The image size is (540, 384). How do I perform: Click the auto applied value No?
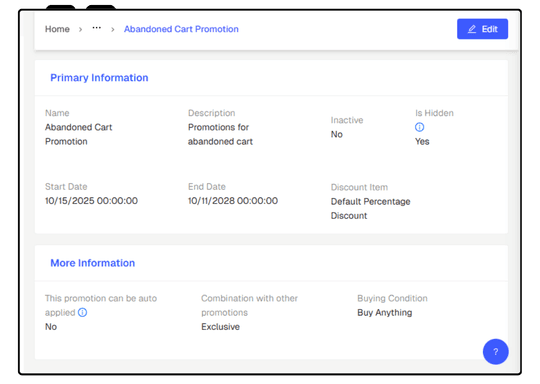click(x=51, y=327)
